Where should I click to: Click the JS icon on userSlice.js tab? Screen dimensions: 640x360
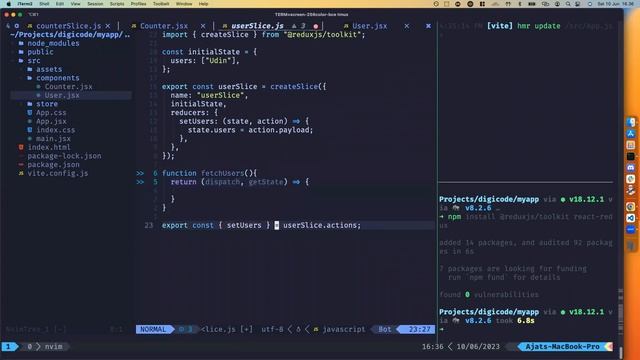point(224,26)
